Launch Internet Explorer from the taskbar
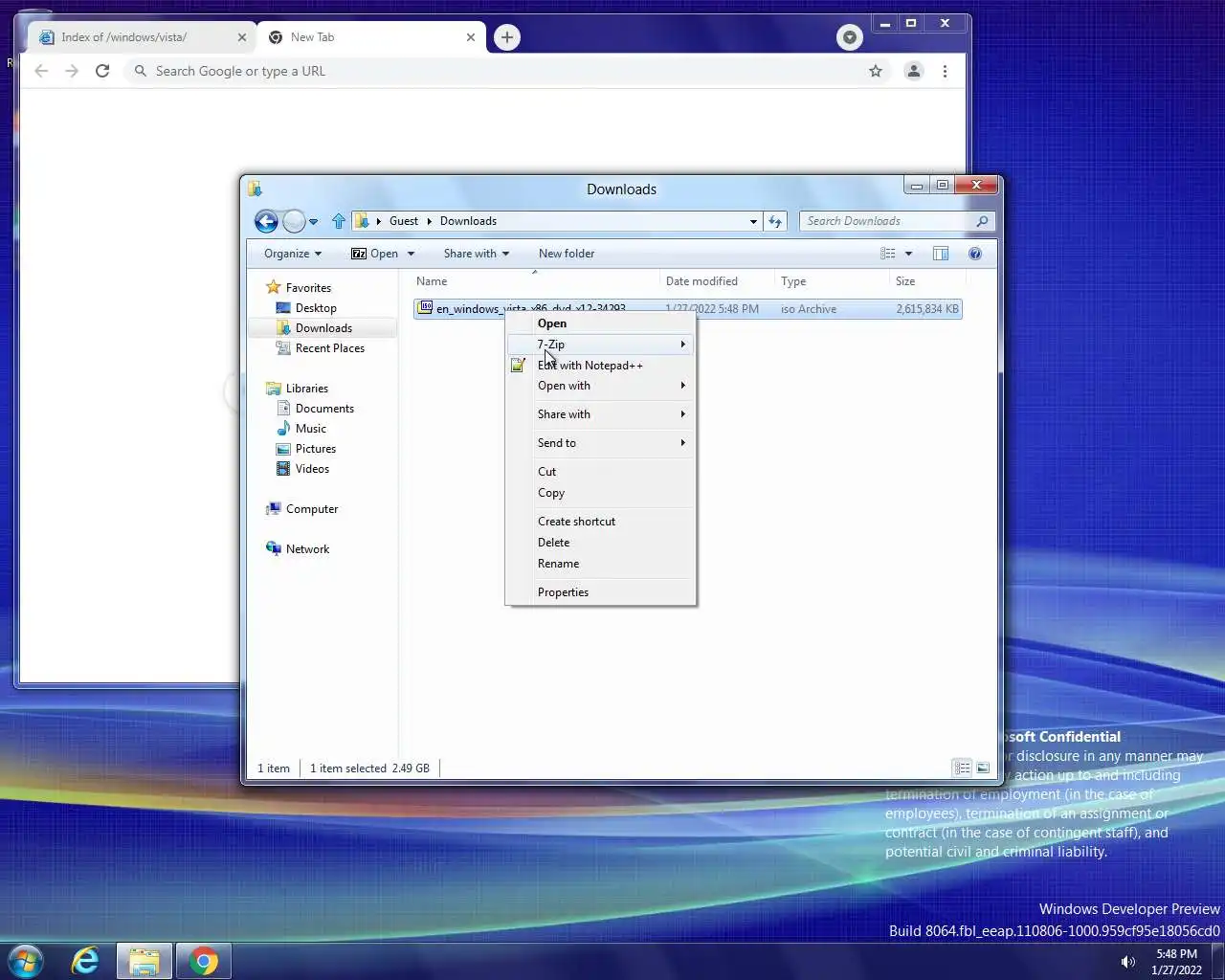 click(85, 961)
